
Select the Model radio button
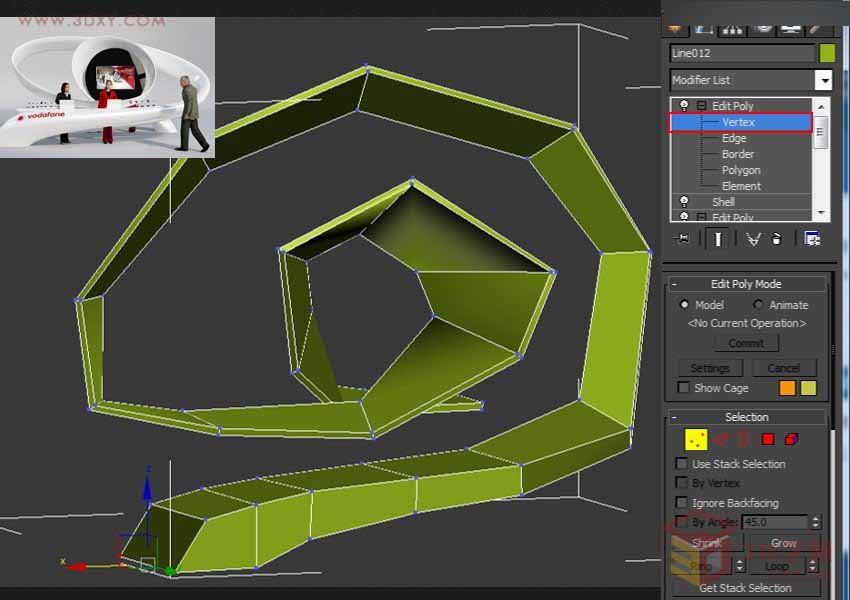tap(684, 305)
